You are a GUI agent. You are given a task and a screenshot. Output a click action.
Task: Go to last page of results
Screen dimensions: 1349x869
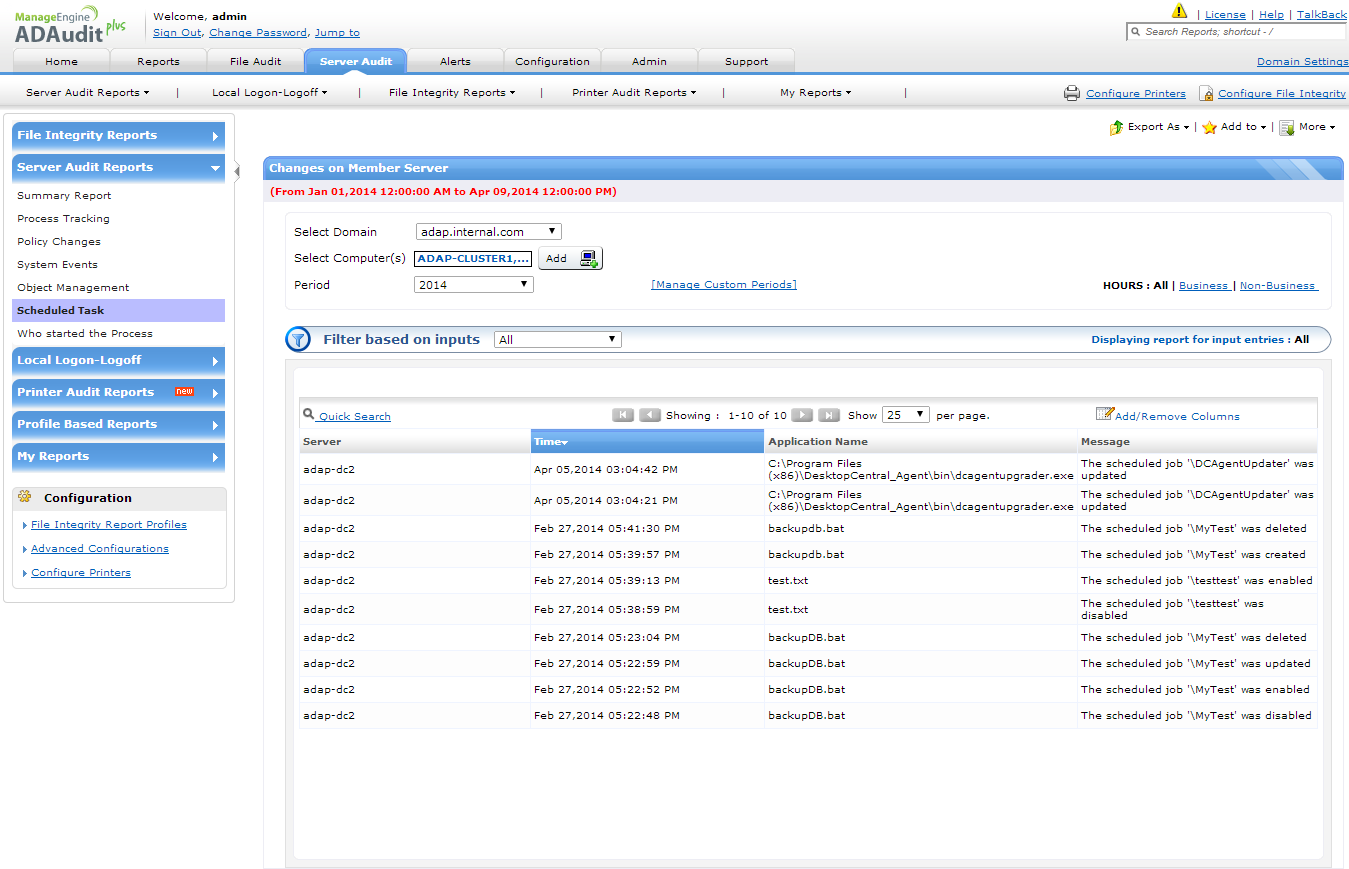point(829,415)
